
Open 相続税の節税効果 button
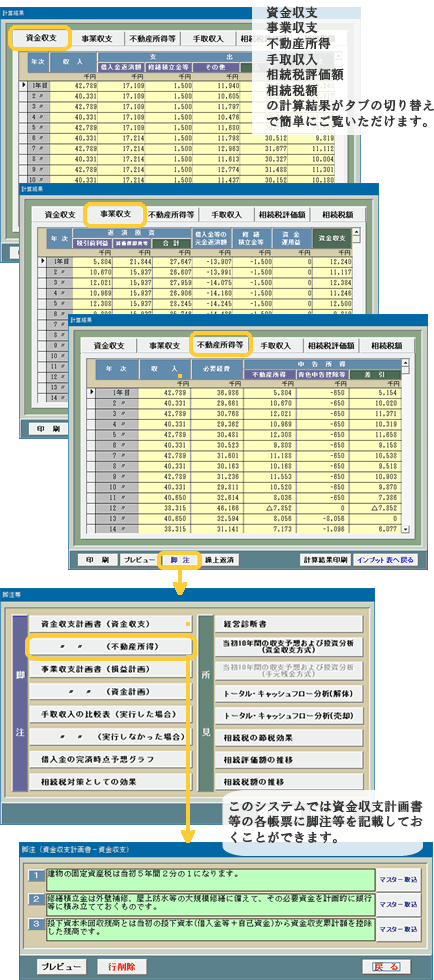click(x=289, y=738)
